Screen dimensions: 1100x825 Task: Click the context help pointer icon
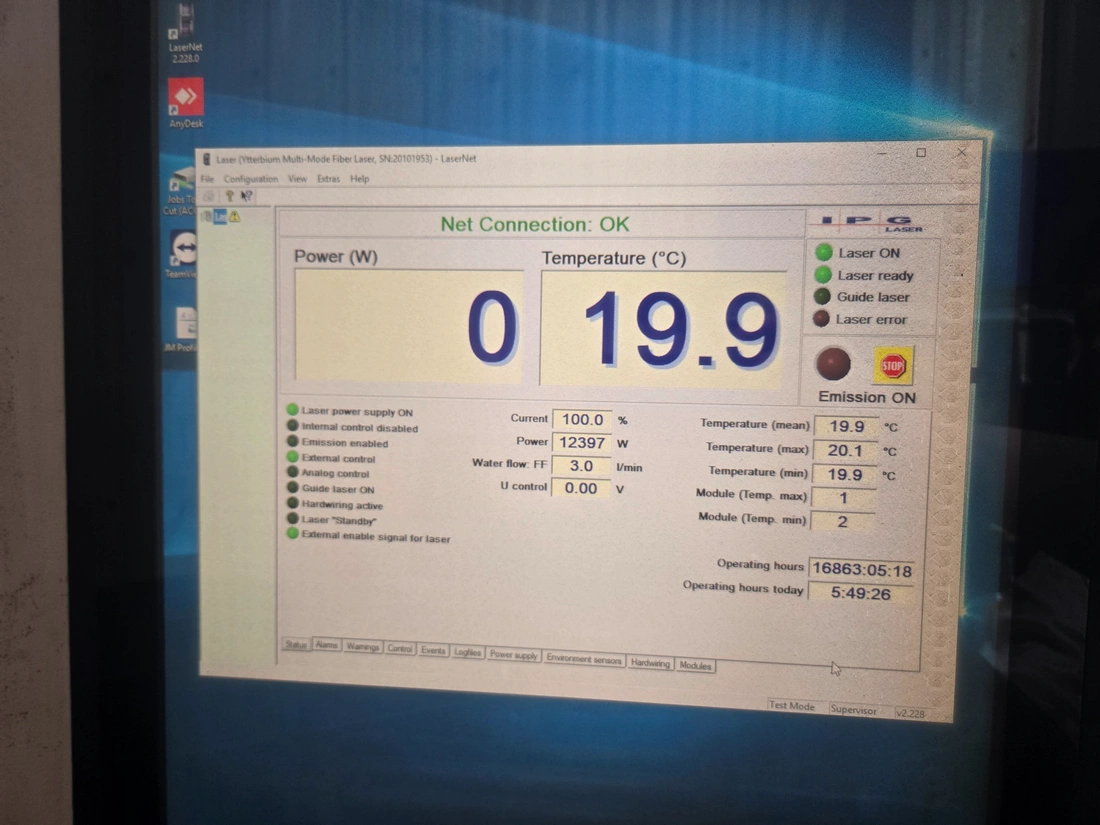pyautogui.click(x=246, y=196)
